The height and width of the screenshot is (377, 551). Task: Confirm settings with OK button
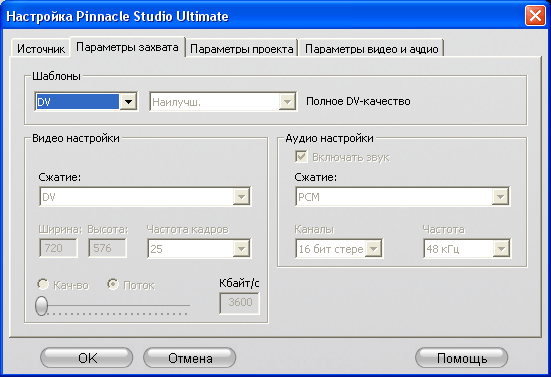click(86, 358)
